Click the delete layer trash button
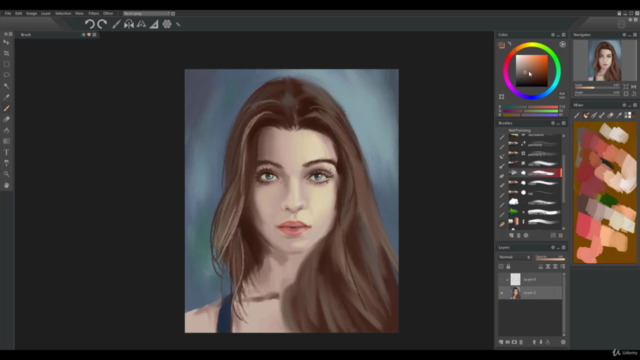 click(x=521, y=342)
